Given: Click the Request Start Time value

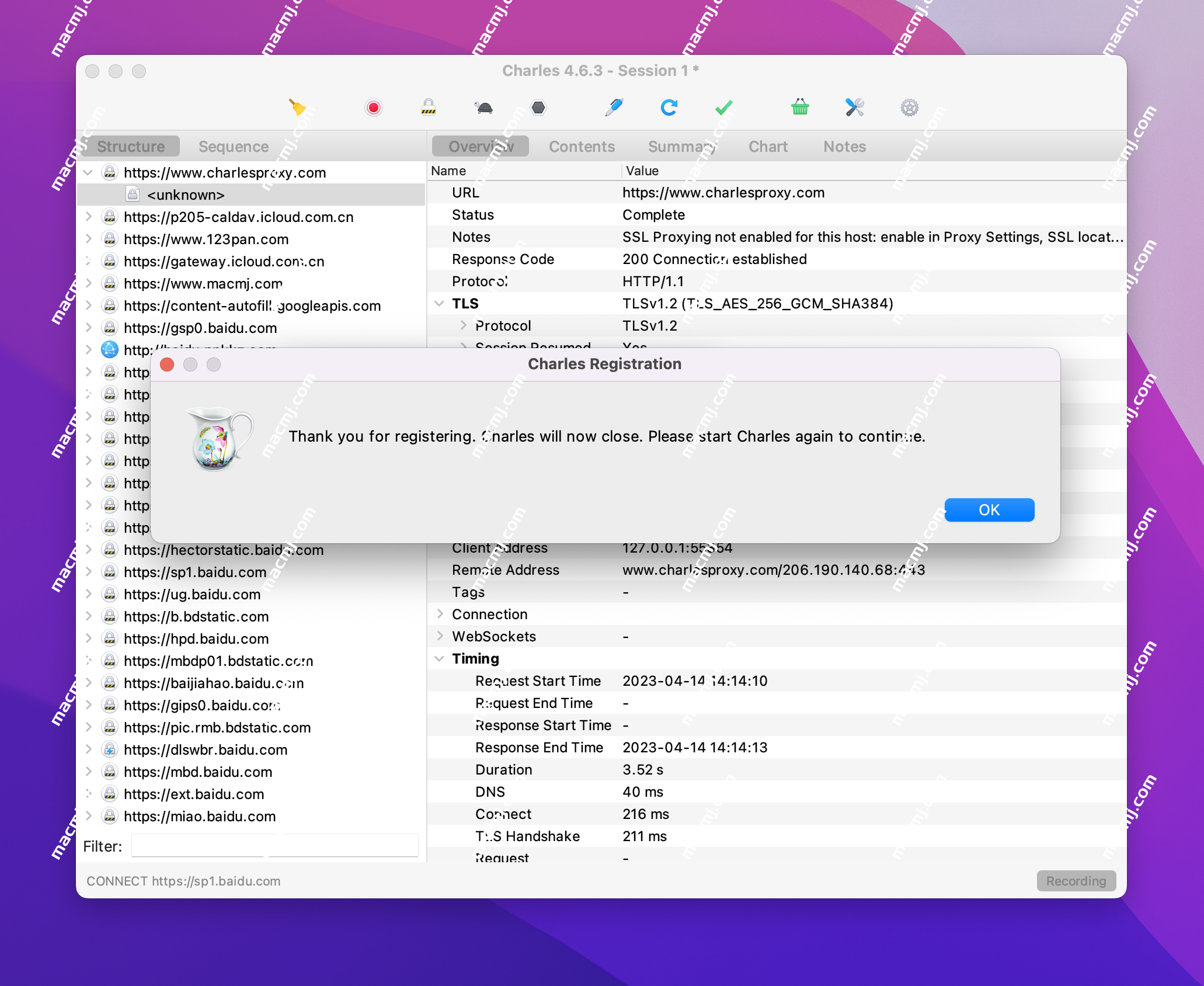Looking at the screenshot, I should [695, 681].
